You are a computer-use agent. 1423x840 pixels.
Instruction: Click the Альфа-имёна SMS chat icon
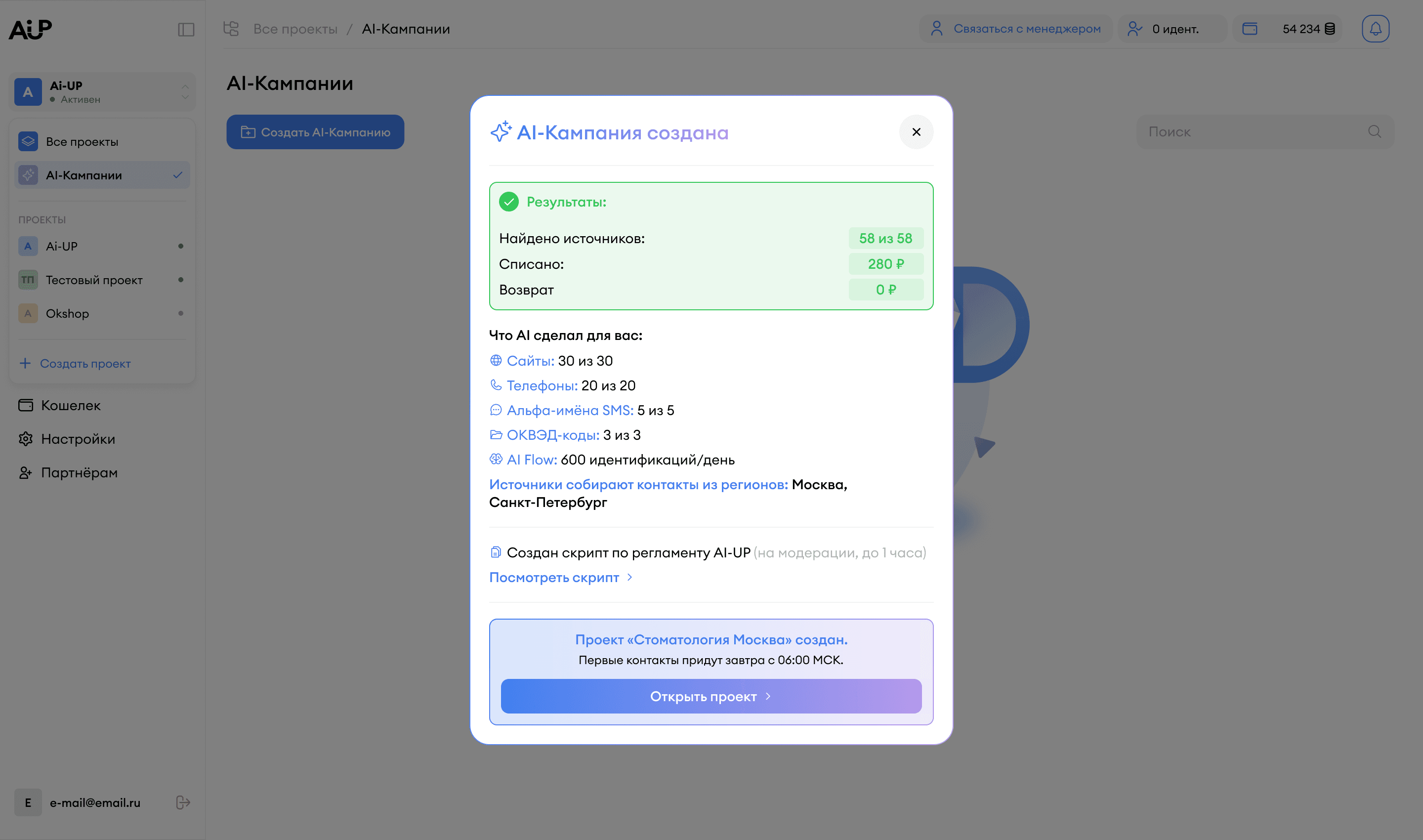496,410
